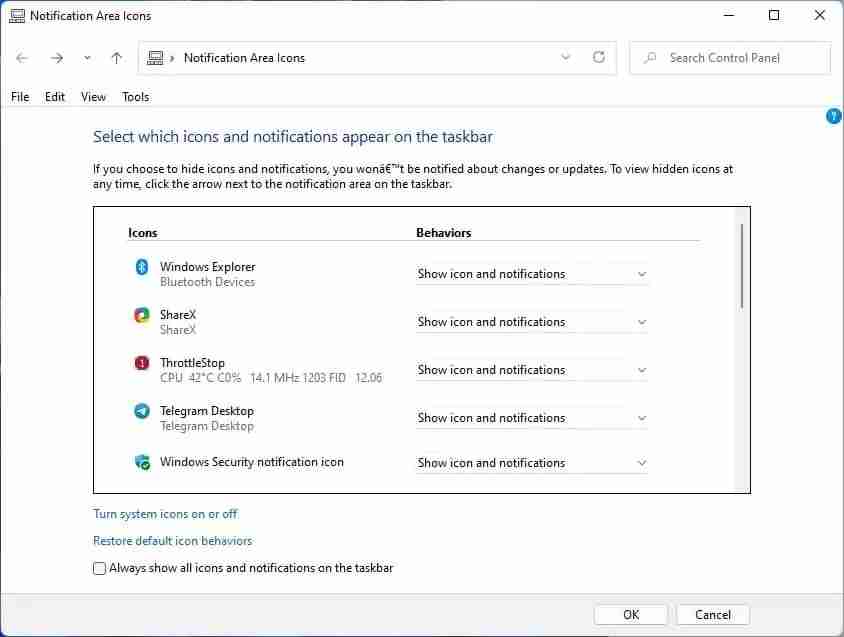Click the ThrottleStop icon

[x=140, y=363]
